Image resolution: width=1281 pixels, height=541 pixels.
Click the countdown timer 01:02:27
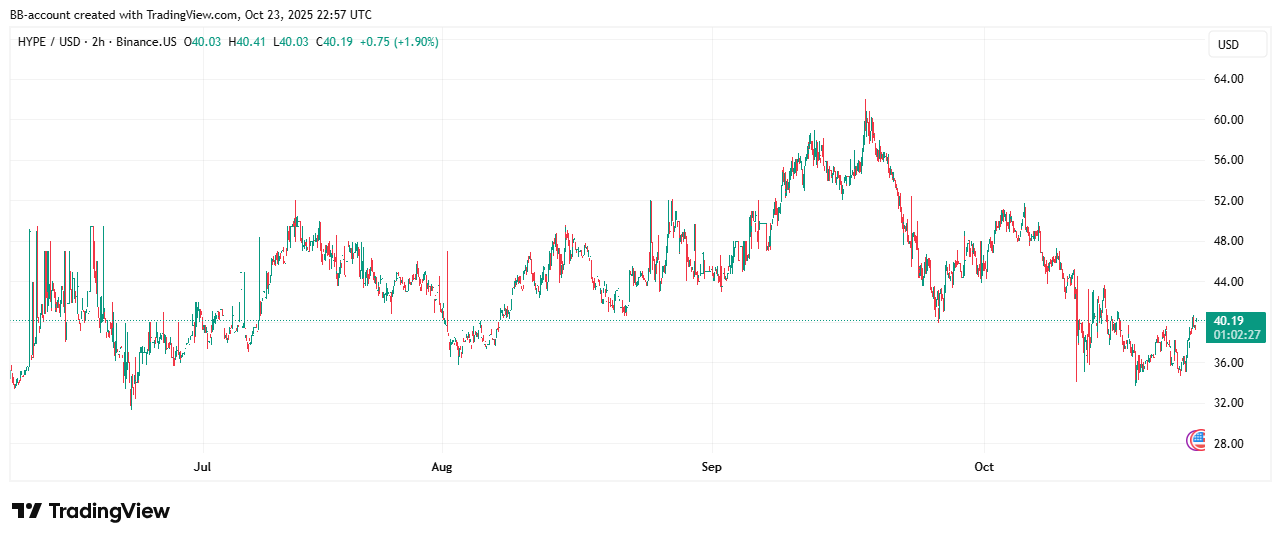point(1234,335)
